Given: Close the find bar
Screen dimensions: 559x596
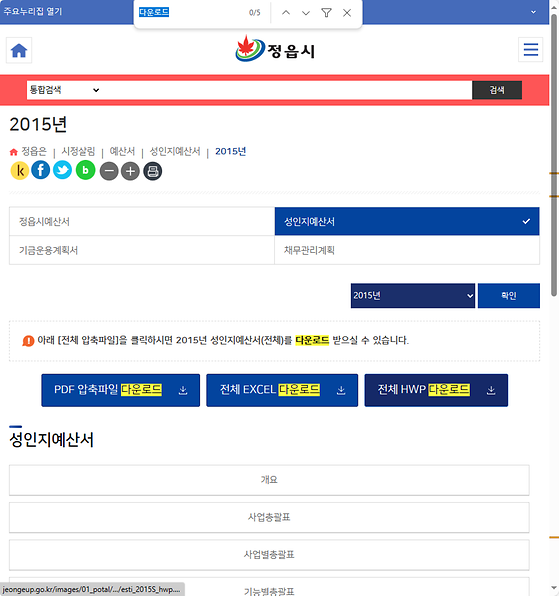Looking at the screenshot, I should [347, 13].
